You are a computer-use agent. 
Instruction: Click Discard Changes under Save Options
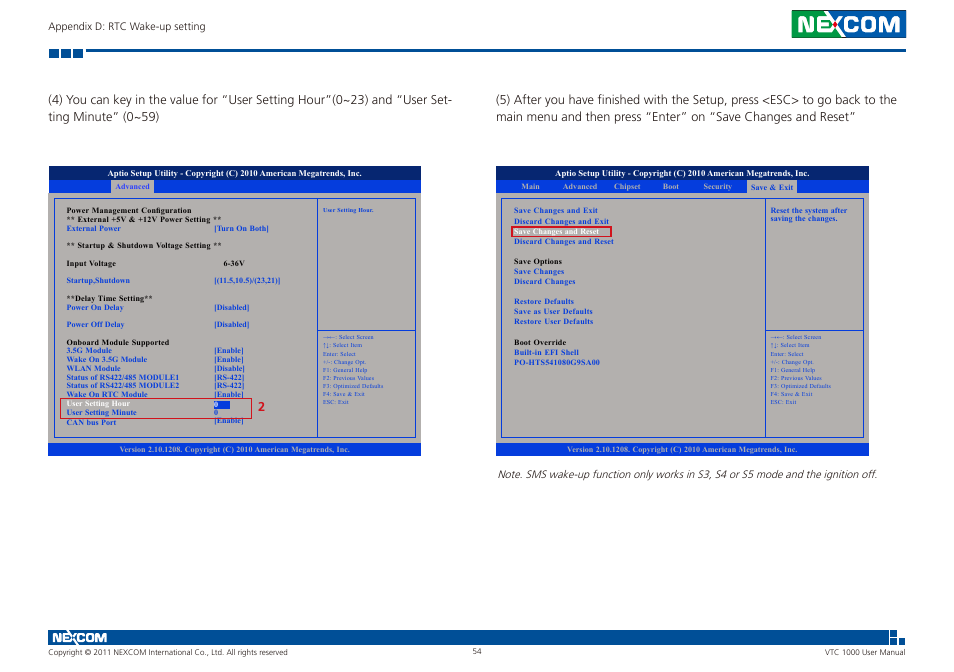(x=544, y=282)
